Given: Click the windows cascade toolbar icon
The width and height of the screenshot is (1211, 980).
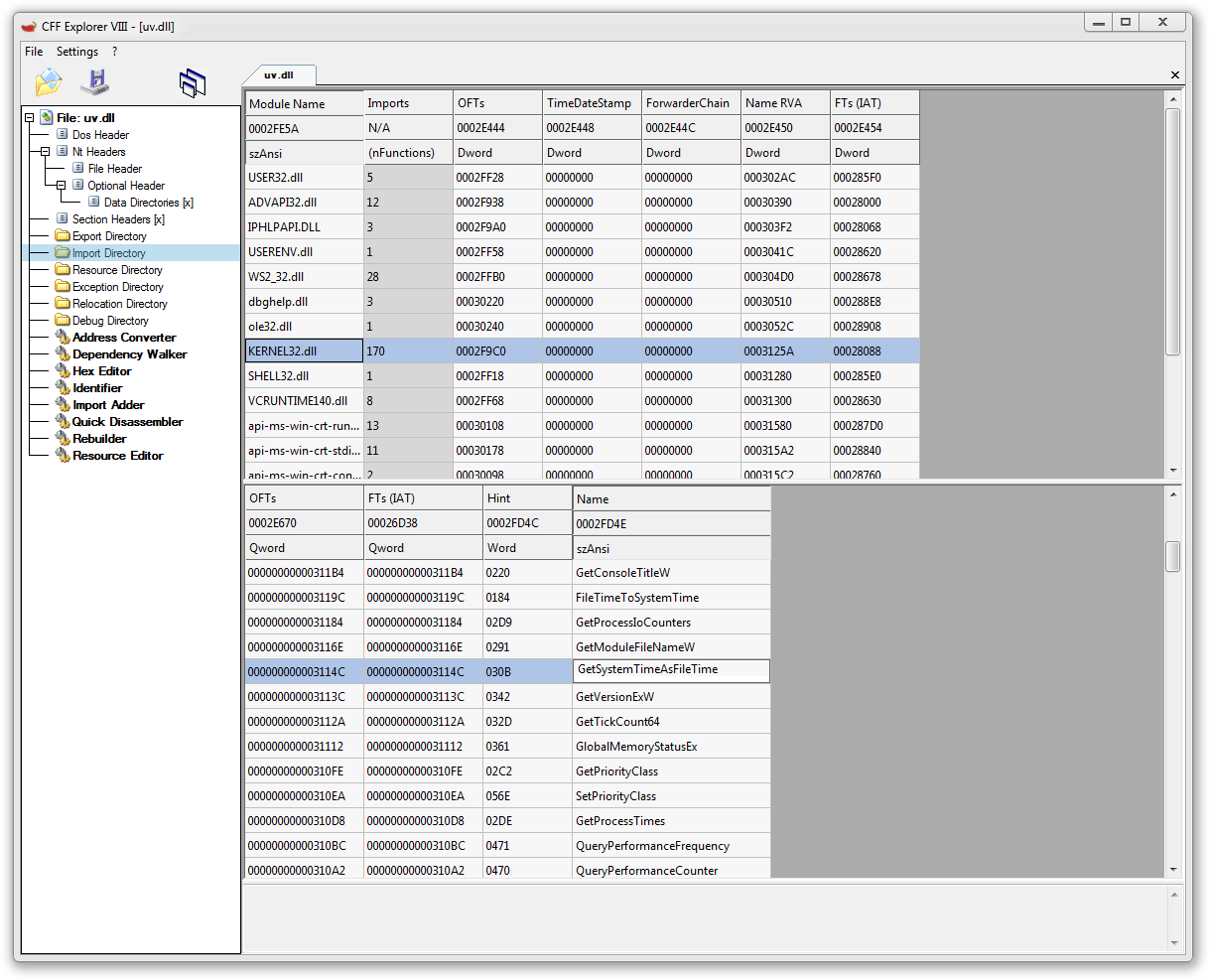Looking at the screenshot, I should (x=192, y=83).
